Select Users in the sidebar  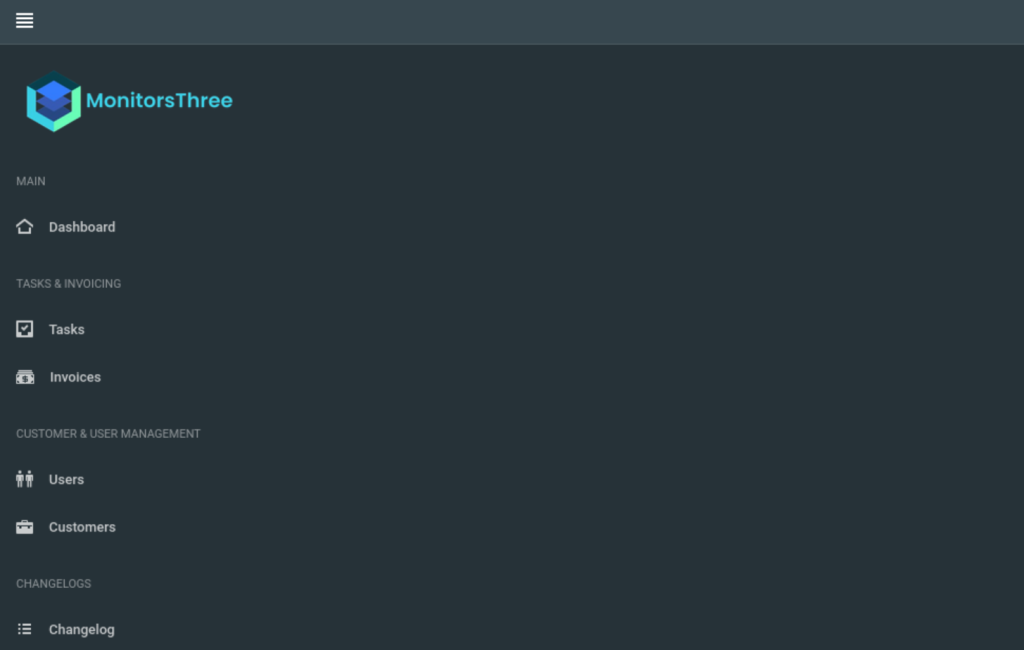[x=66, y=479]
